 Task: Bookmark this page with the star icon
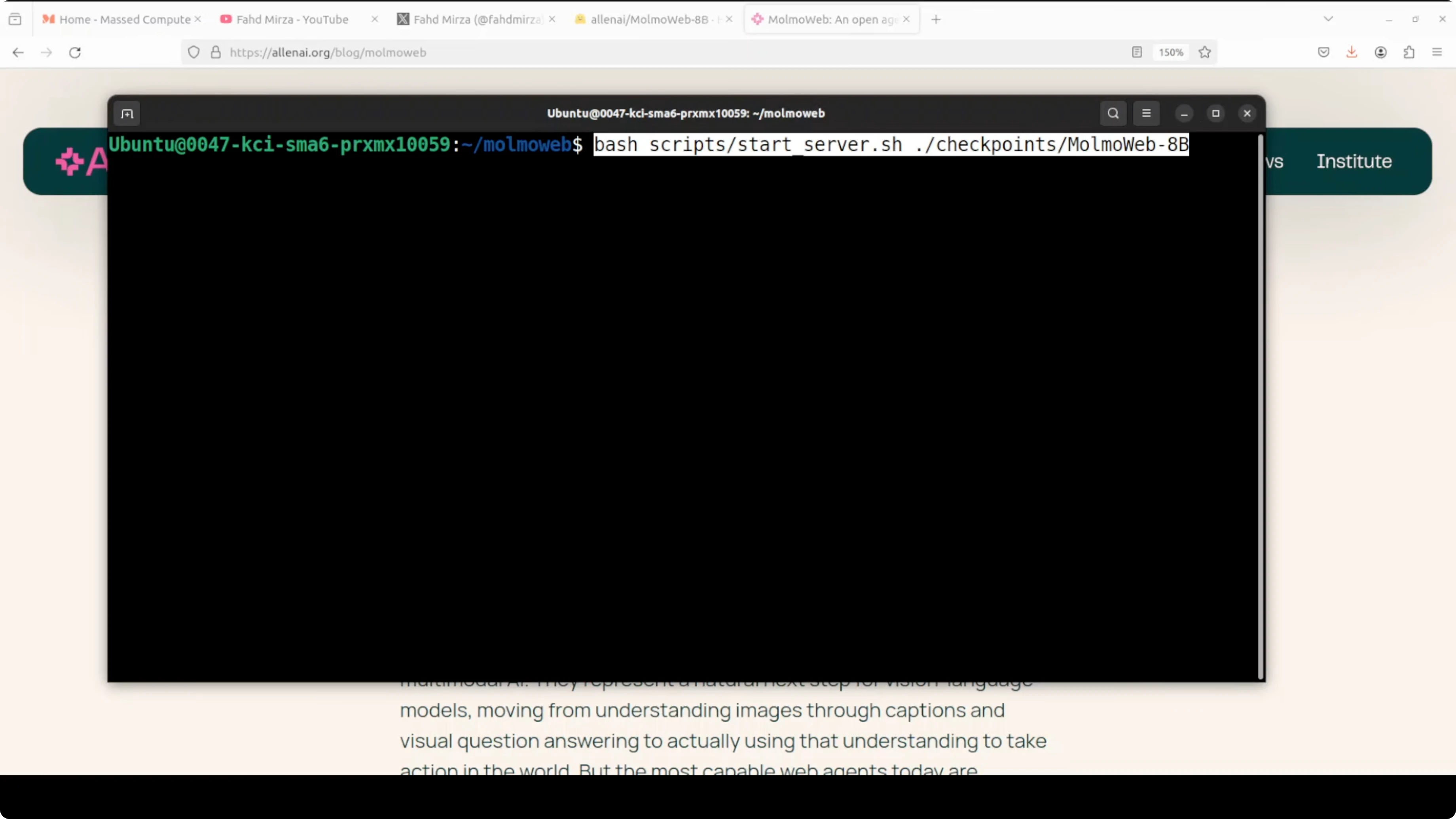1204,53
